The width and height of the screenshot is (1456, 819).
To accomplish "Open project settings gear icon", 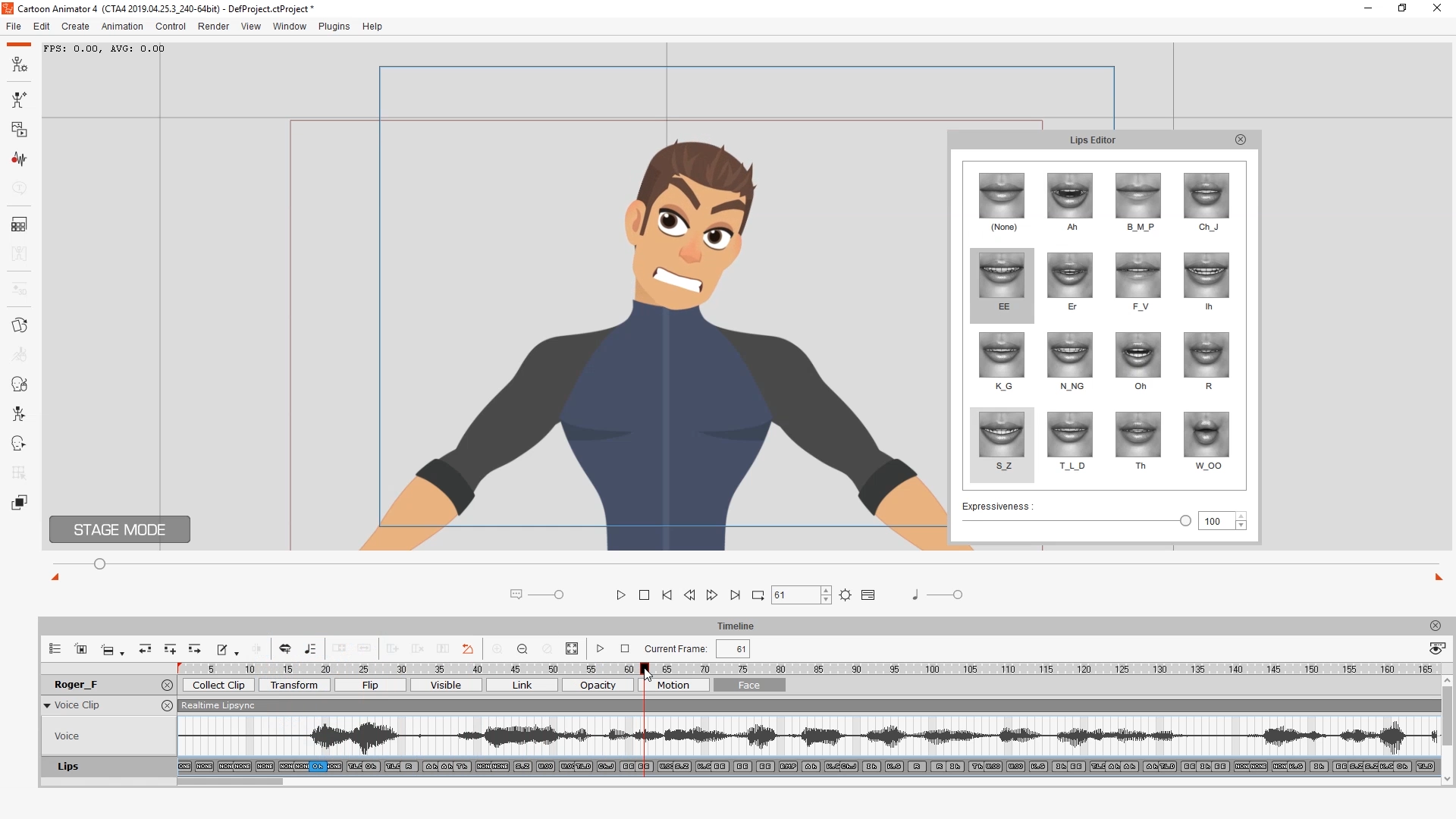I will pyautogui.click(x=846, y=595).
